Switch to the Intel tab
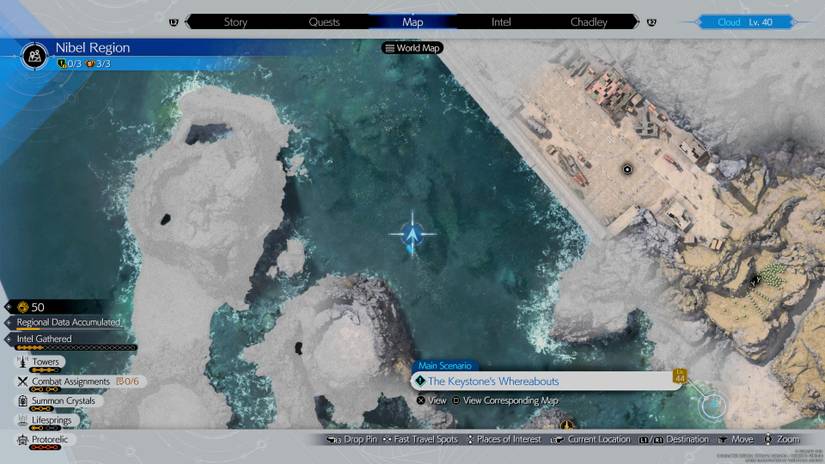 point(501,21)
